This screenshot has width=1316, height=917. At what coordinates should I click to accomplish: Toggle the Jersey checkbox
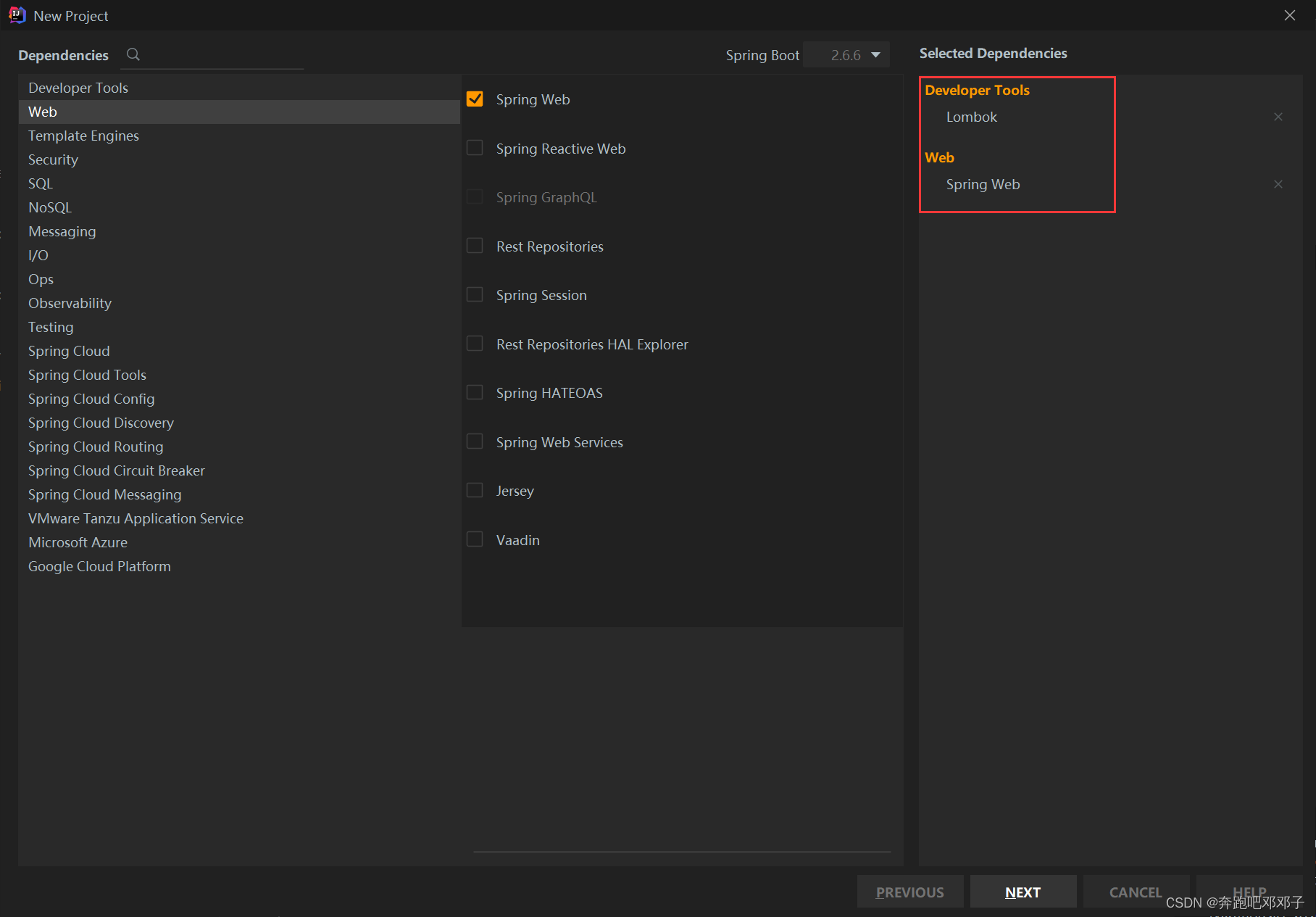point(475,490)
